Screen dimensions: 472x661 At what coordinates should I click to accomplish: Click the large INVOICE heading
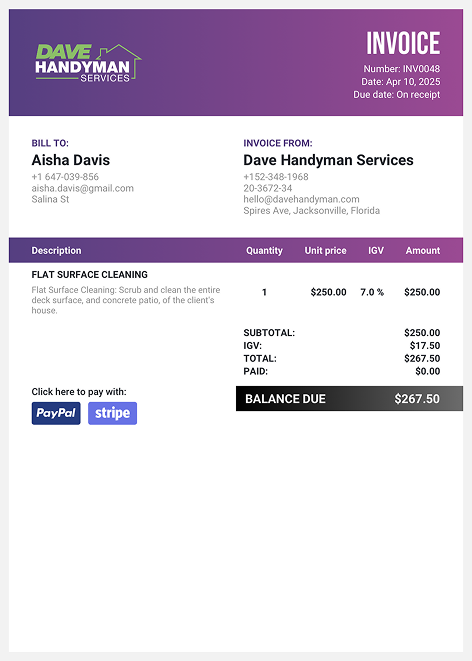point(403,43)
